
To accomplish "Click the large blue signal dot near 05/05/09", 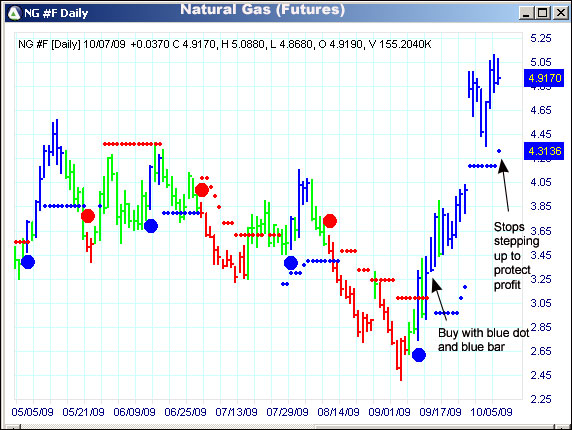I will point(28,262).
